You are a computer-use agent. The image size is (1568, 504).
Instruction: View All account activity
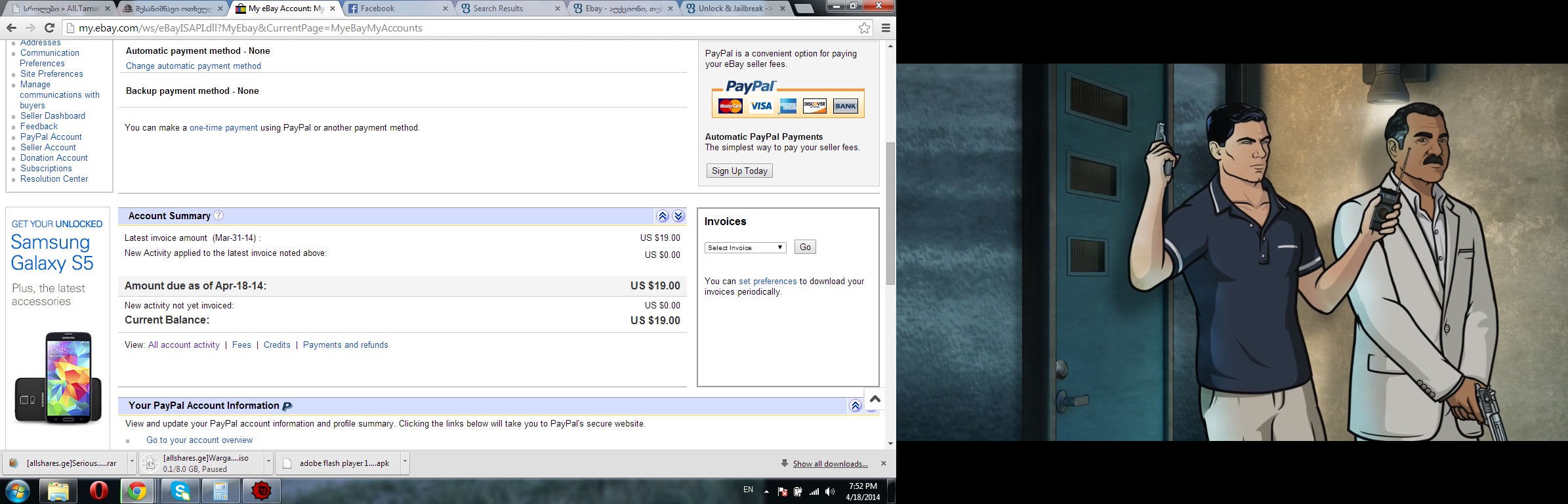184,345
